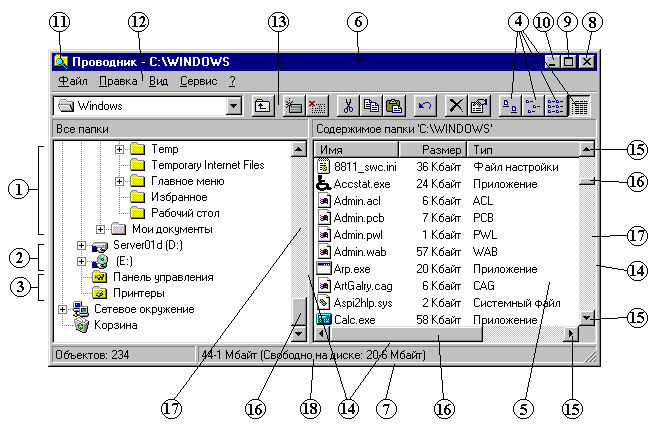Click file list scroll left arrow

[322, 334]
